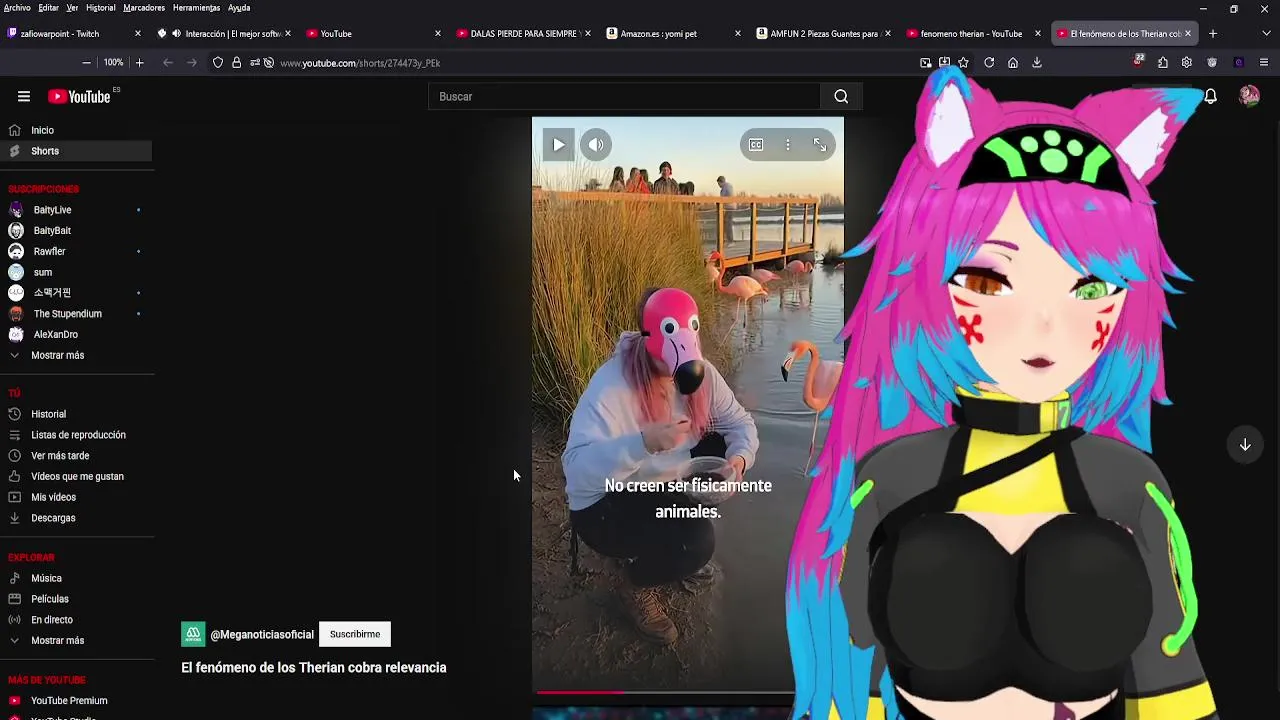Click the picture-in-picture toolbar icon

(926, 63)
